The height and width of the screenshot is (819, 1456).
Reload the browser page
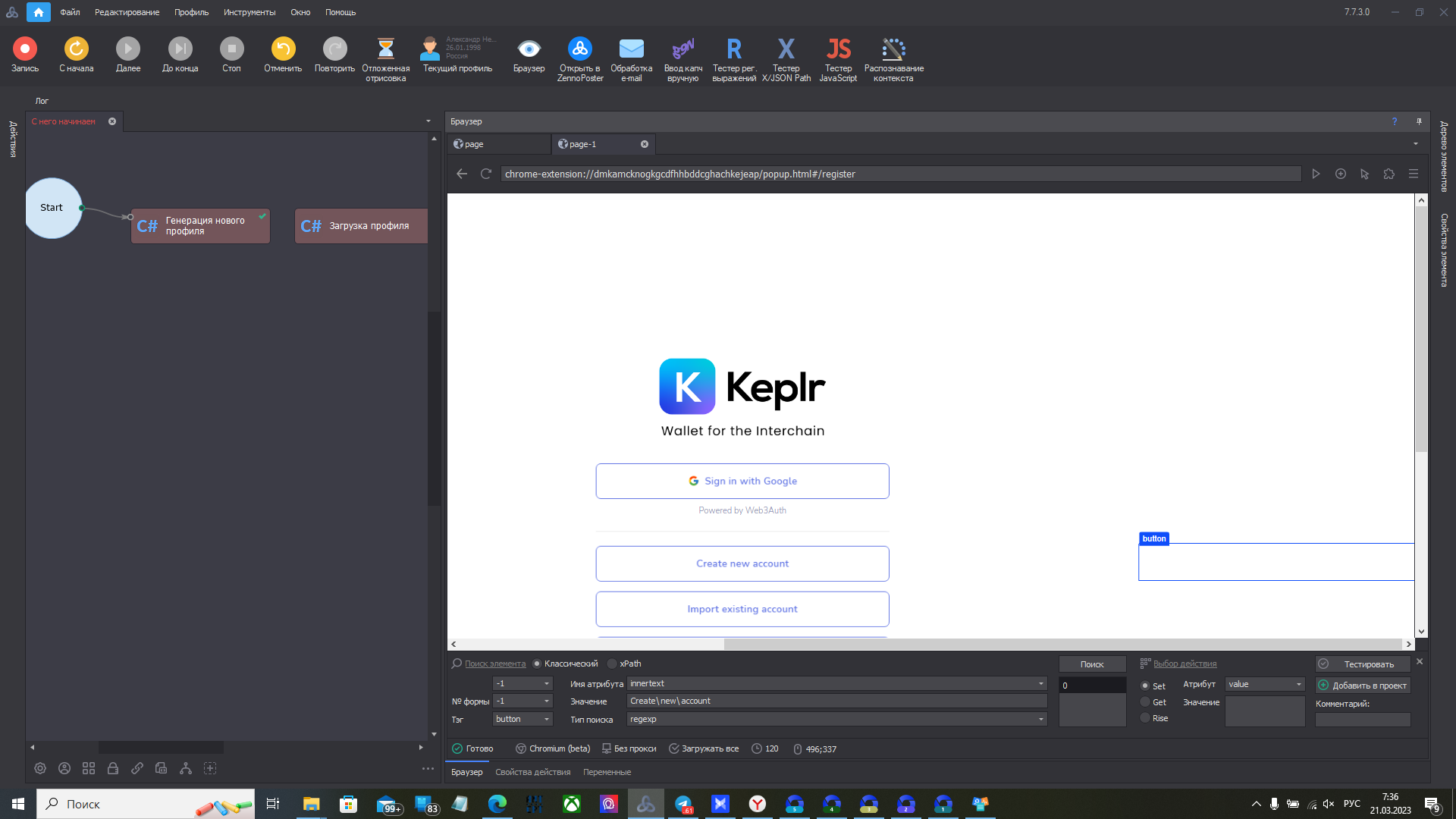pyautogui.click(x=486, y=174)
